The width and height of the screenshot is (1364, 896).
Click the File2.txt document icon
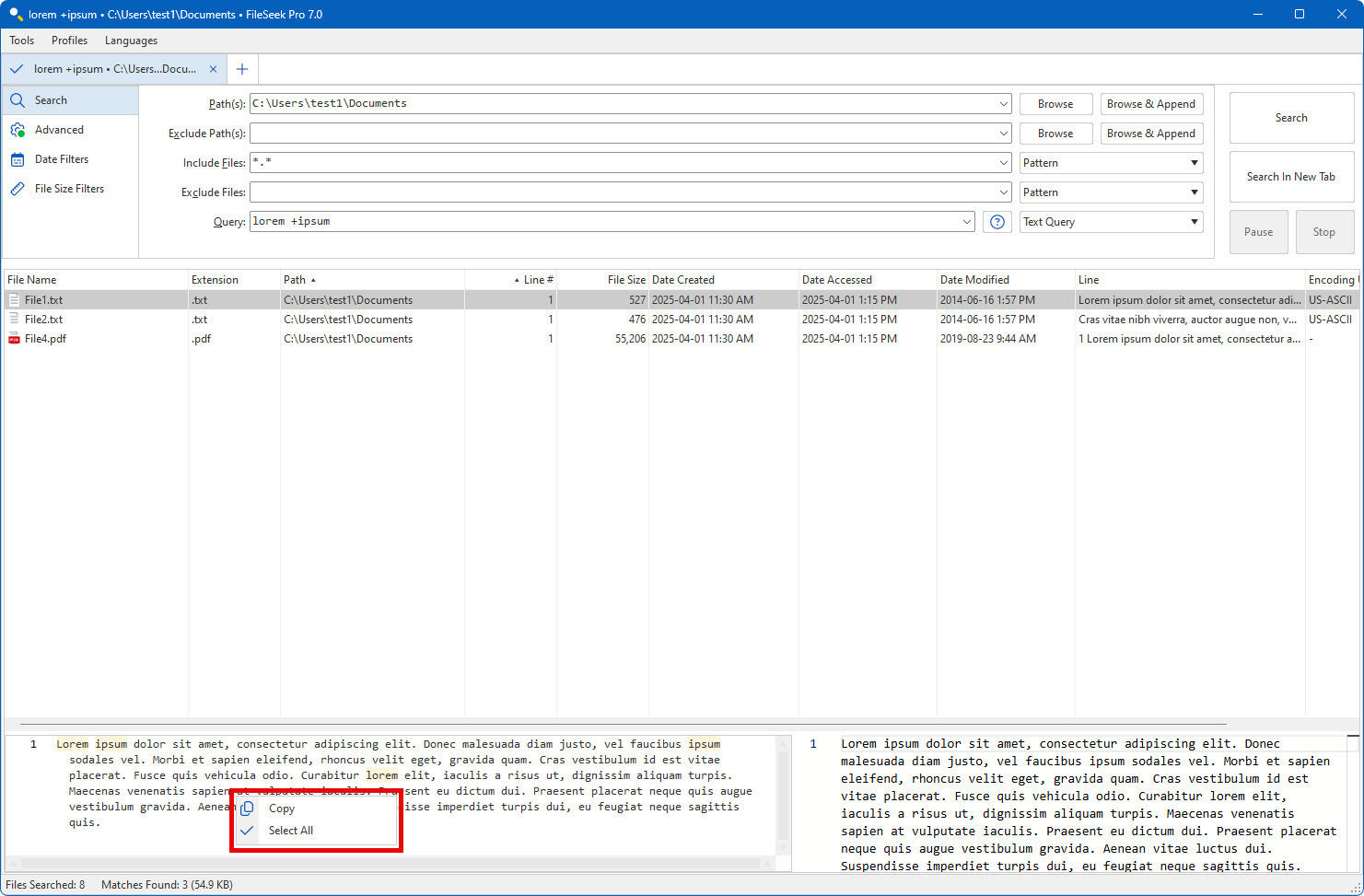[14, 320]
